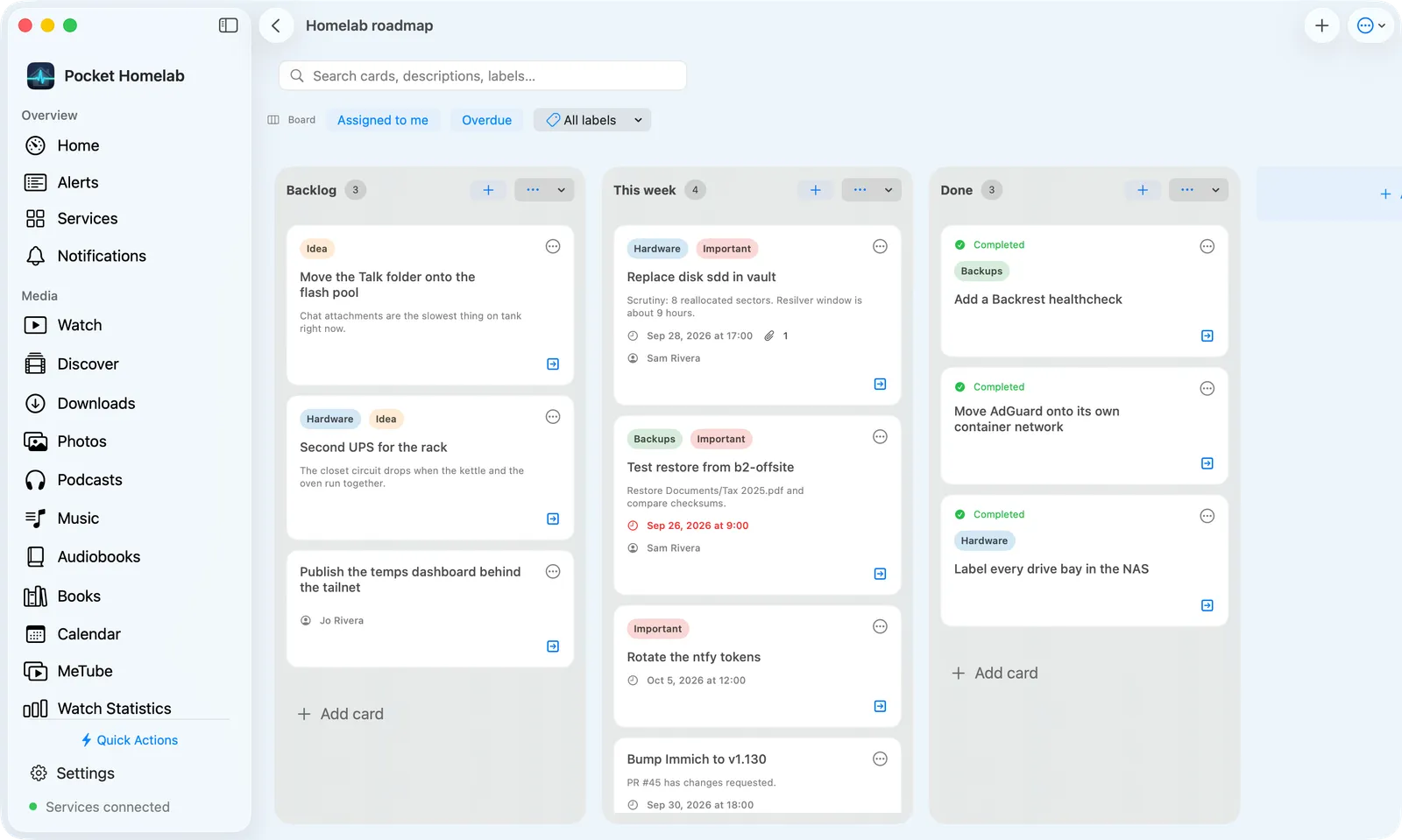Click the Watch Statistics chart icon

tap(35, 709)
